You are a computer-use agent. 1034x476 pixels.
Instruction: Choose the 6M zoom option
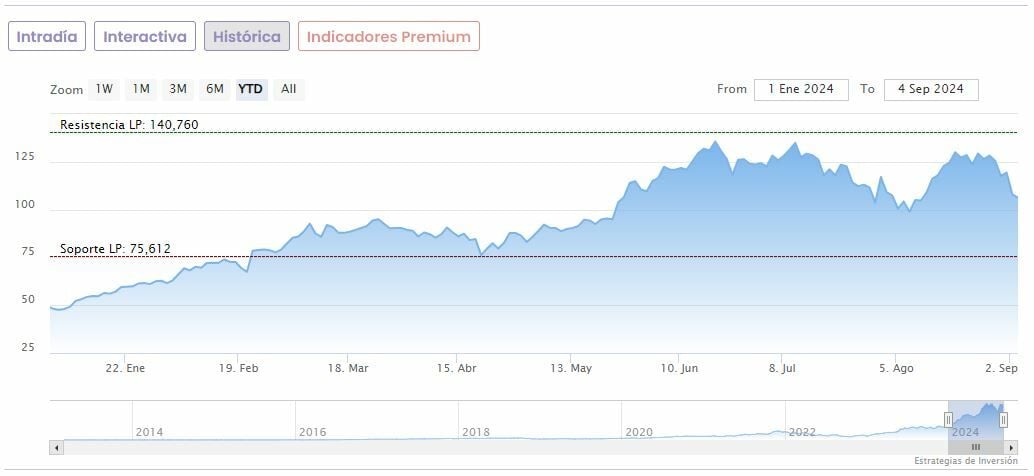215,89
